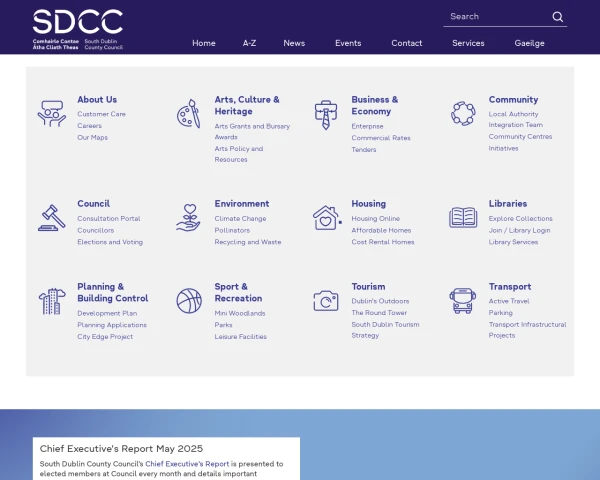The image size is (600, 480).
Task: Select the Contact menu item
Action: 406,43
